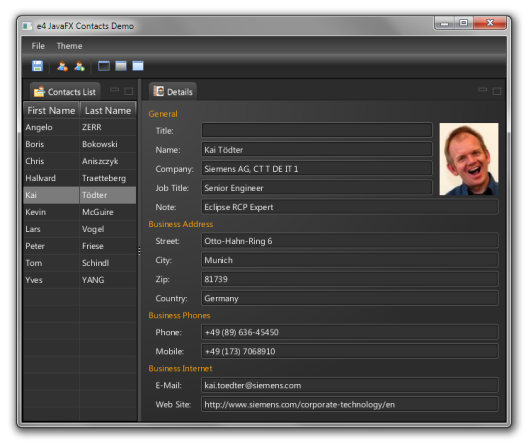526x442 pixels.
Task: Maximize the Contacts List panel
Action: [128, 91]
